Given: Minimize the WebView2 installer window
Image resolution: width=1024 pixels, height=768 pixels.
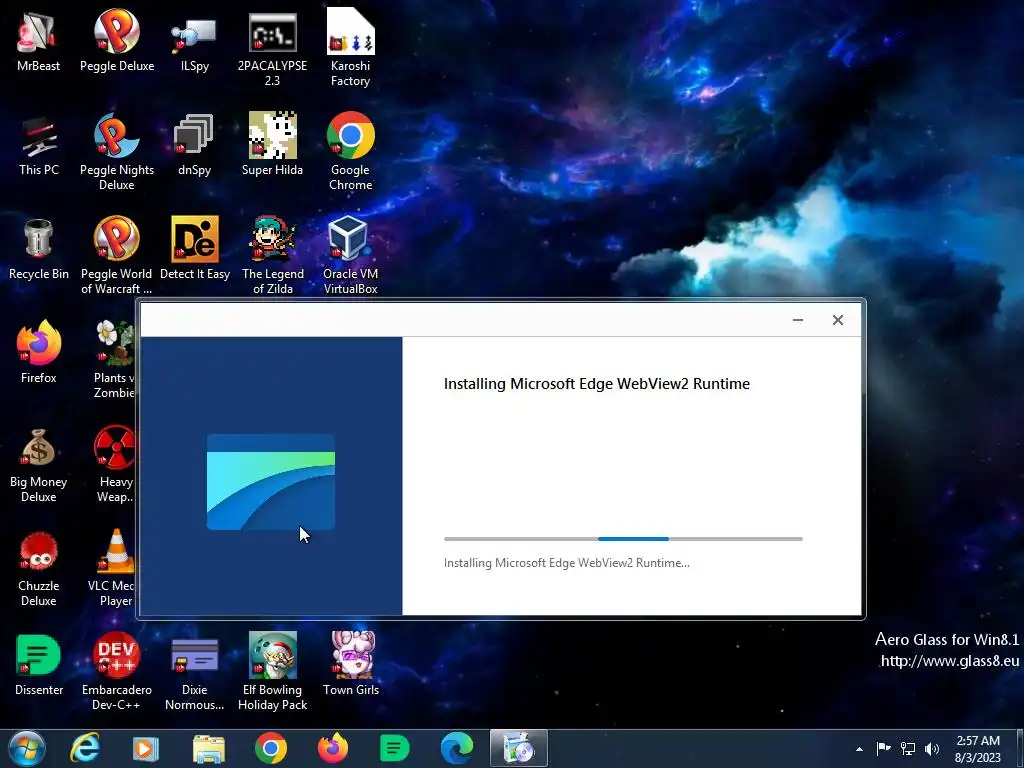Looking at the screenshot, I should click(797, 320).
